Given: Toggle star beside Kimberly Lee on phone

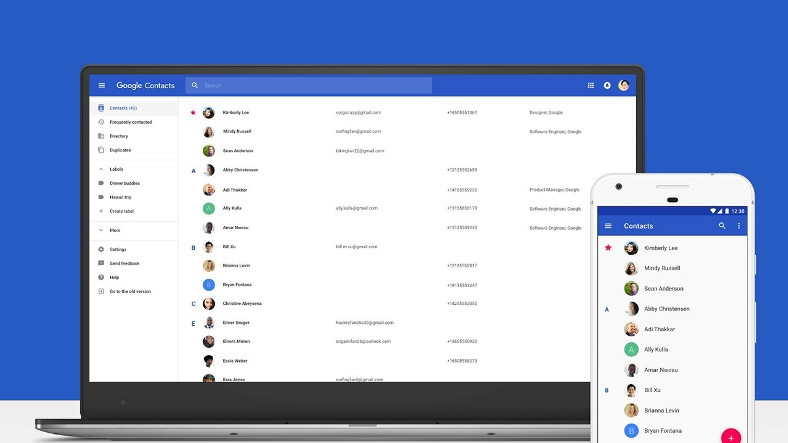Looking at the screenshot, I should pos(608,247).
